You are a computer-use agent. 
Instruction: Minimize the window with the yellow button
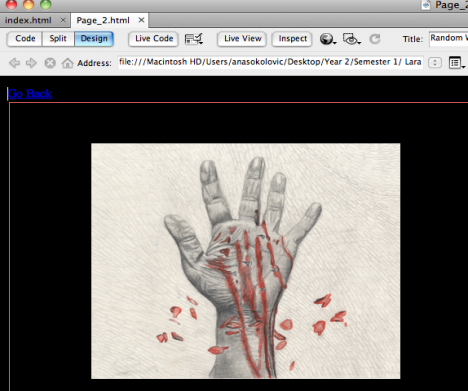(29, 4)
